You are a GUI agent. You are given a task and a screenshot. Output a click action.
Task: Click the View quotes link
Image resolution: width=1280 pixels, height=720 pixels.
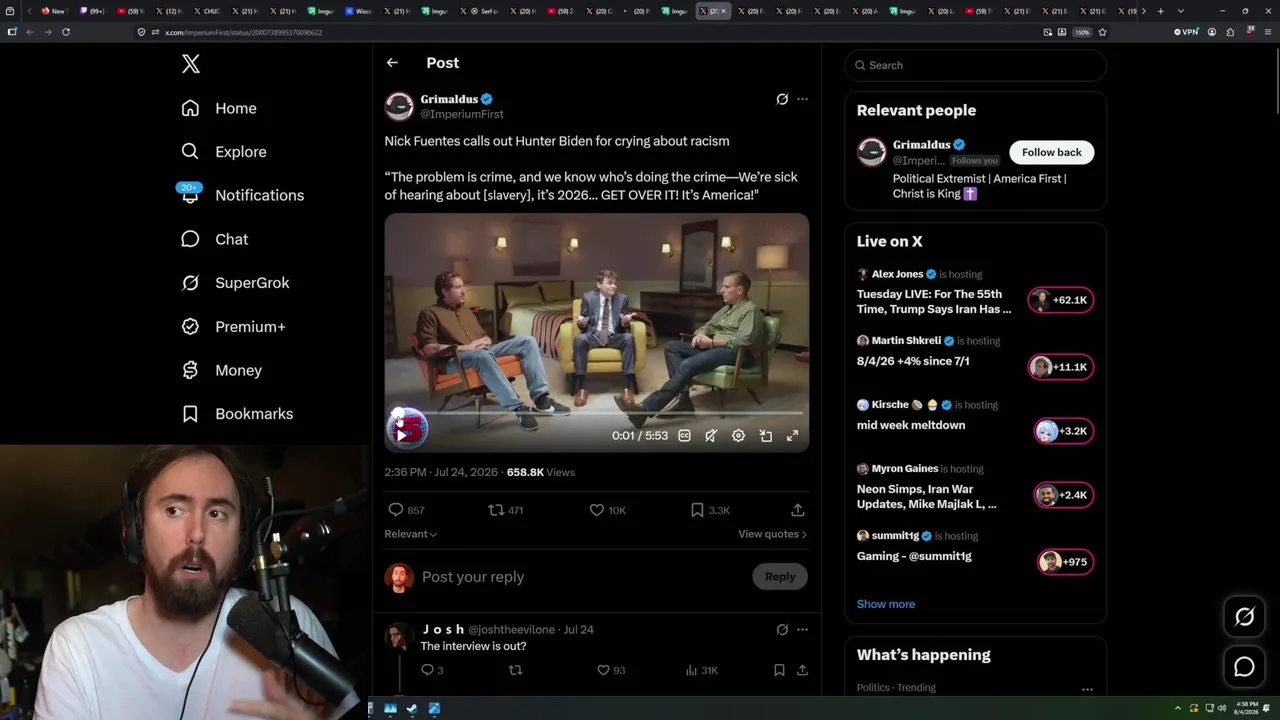click(x=772, y=534)
